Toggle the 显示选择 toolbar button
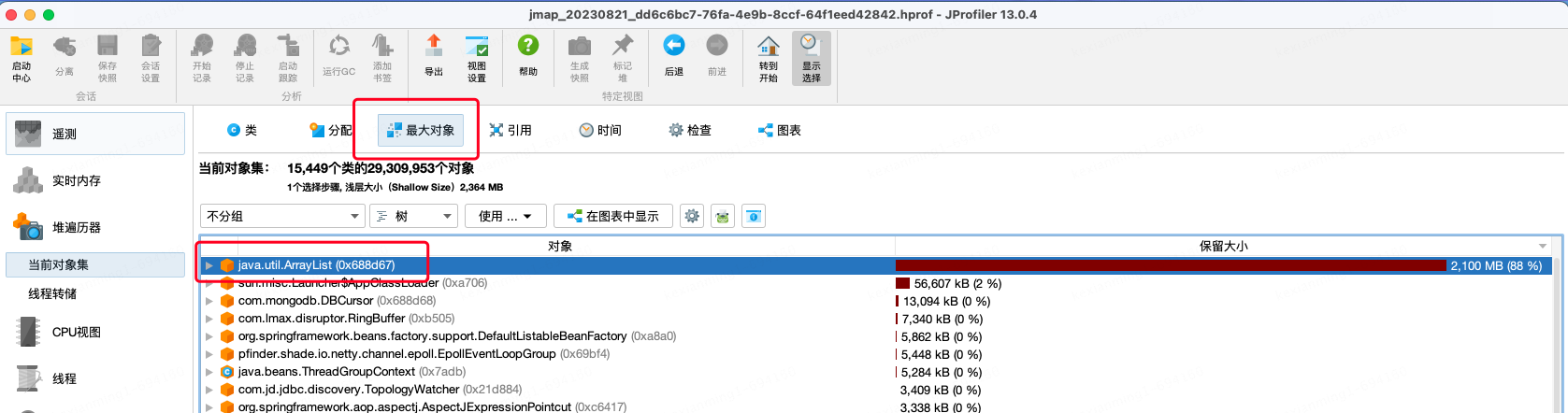1568x413 pixels. coord(811,58)
